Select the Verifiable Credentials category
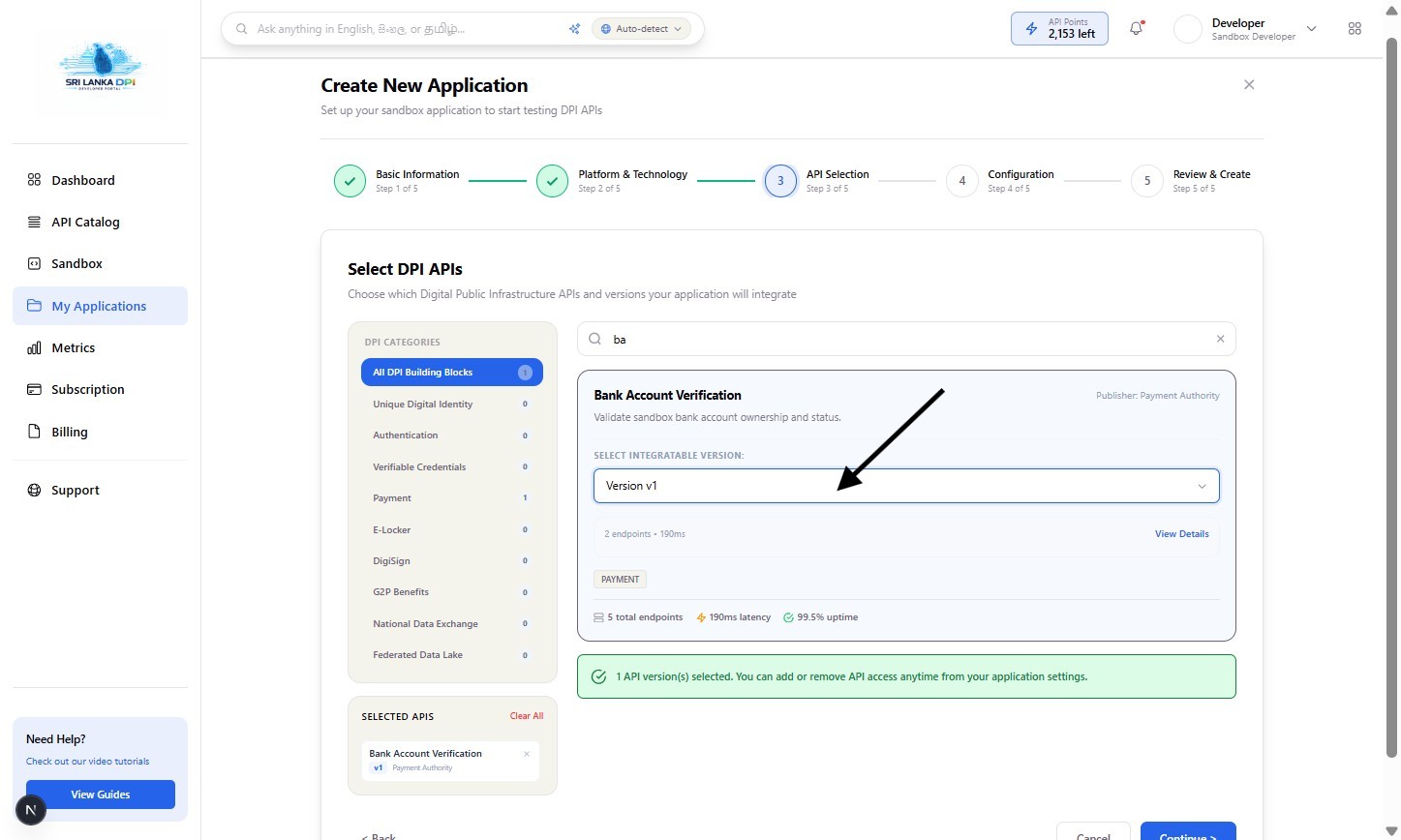This screenshot has width=1401, height=840. (x=451, y=467)
